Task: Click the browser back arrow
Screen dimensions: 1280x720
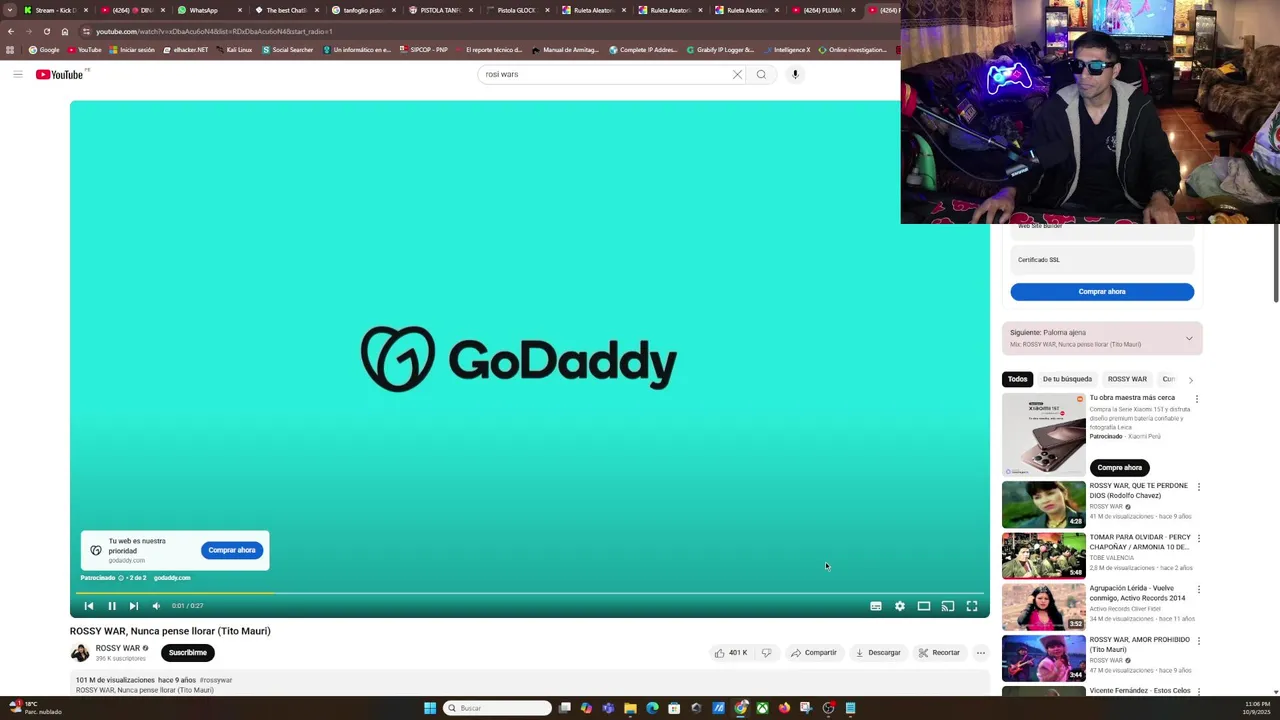Action: [x=11, y=31]
